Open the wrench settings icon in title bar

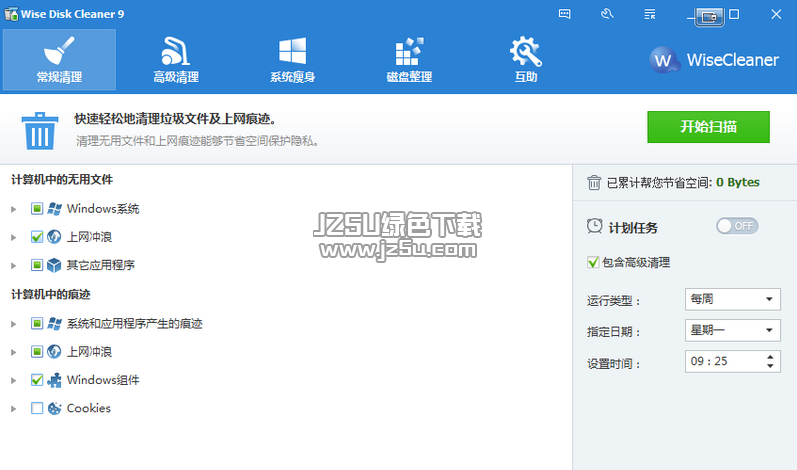pos(607,14)
